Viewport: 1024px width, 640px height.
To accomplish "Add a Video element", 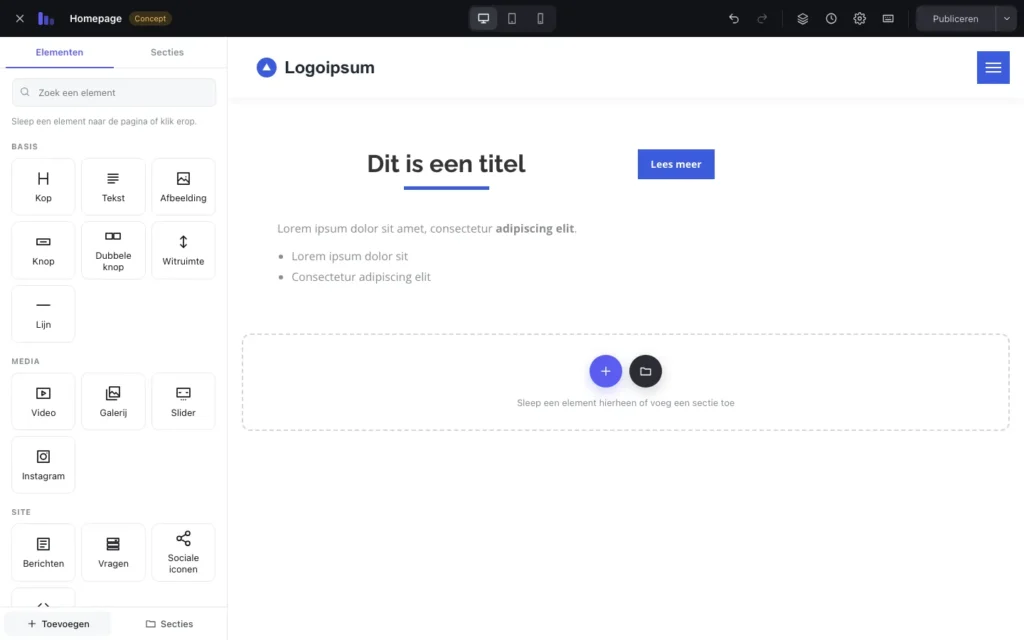I will pyautogui.click(x=43, y=402).
